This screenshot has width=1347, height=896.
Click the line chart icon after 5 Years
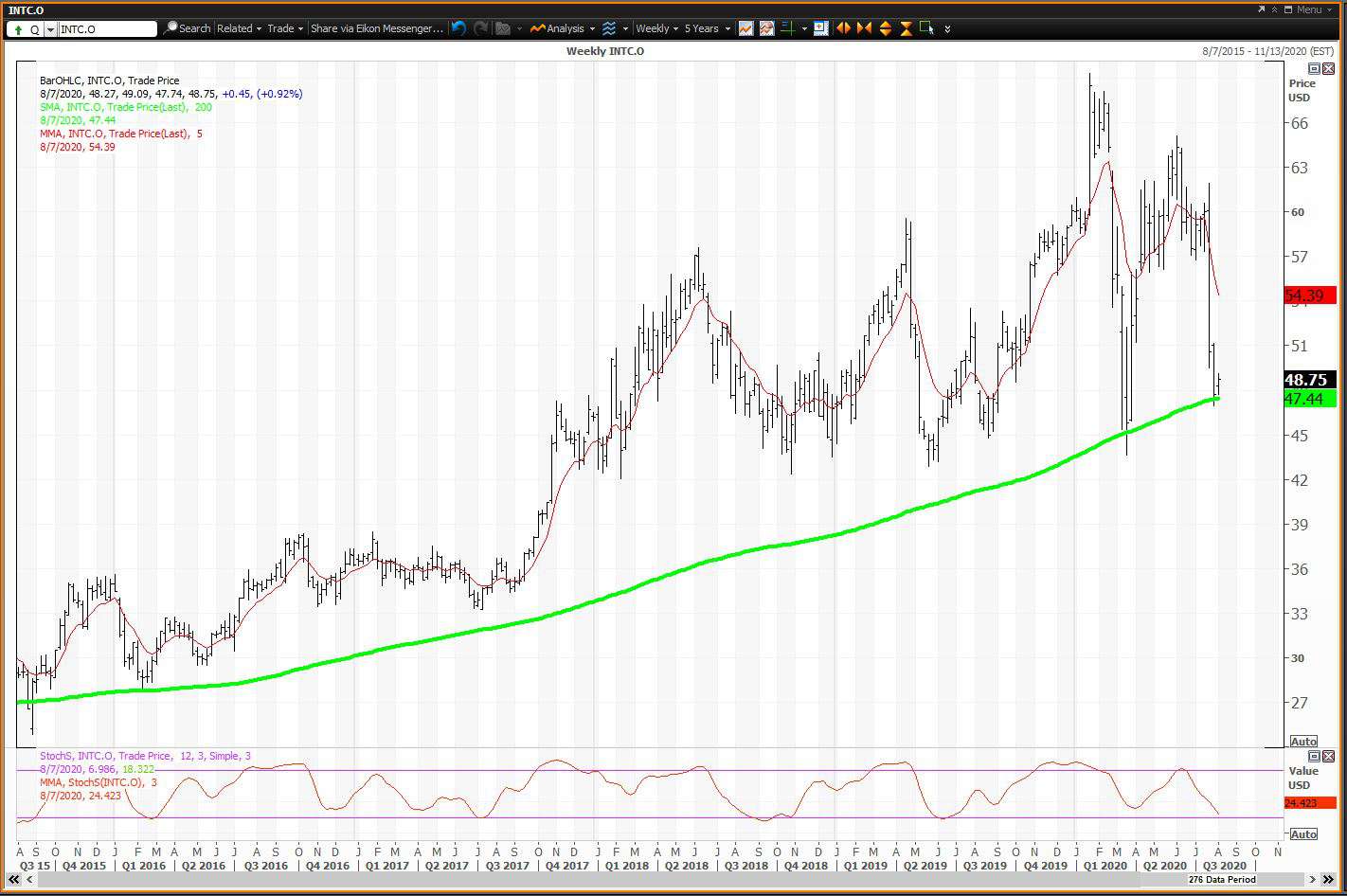pos(746,28)
